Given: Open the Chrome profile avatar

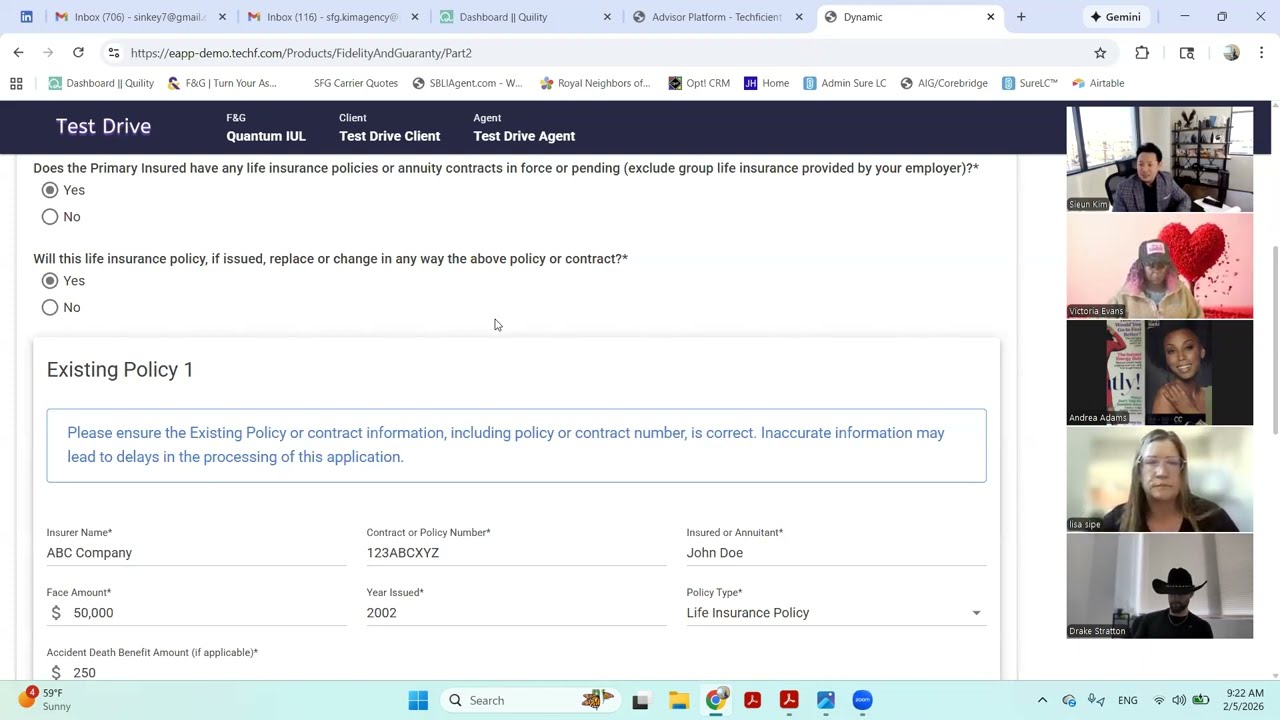Looking at the screenshot, I should click(1231, 53).
